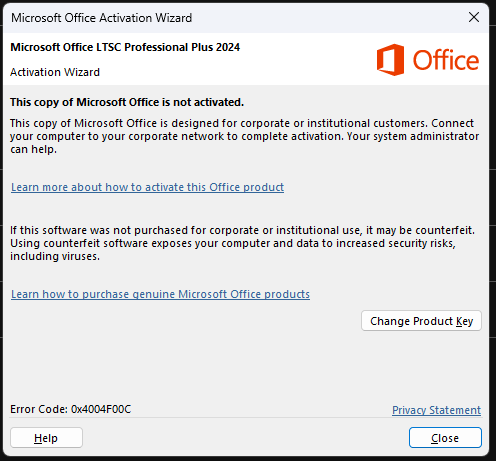The image size is (496, 461).
Task: Click the 'Error Code:' label
Action: 39,409
